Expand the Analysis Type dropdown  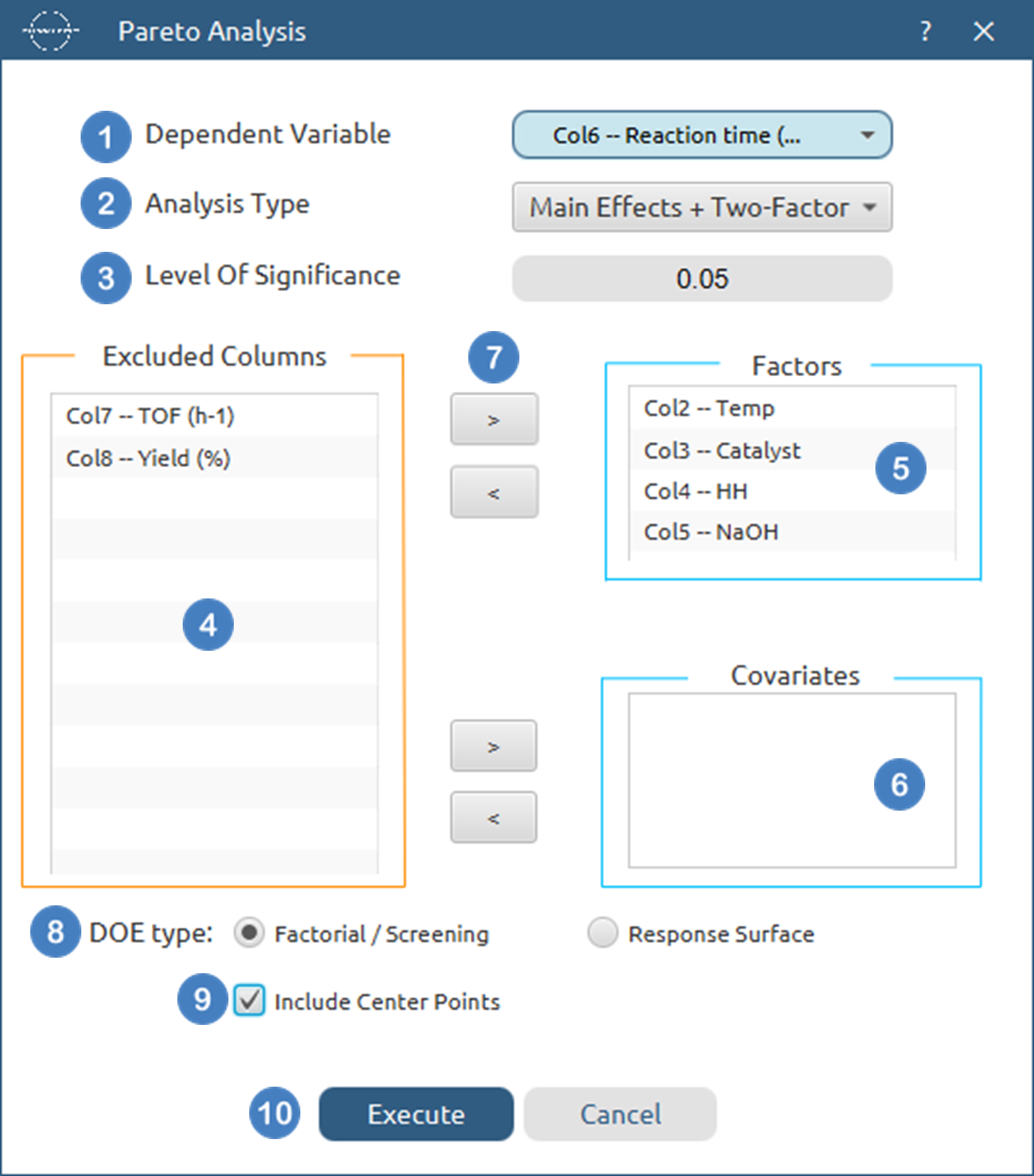702,208
